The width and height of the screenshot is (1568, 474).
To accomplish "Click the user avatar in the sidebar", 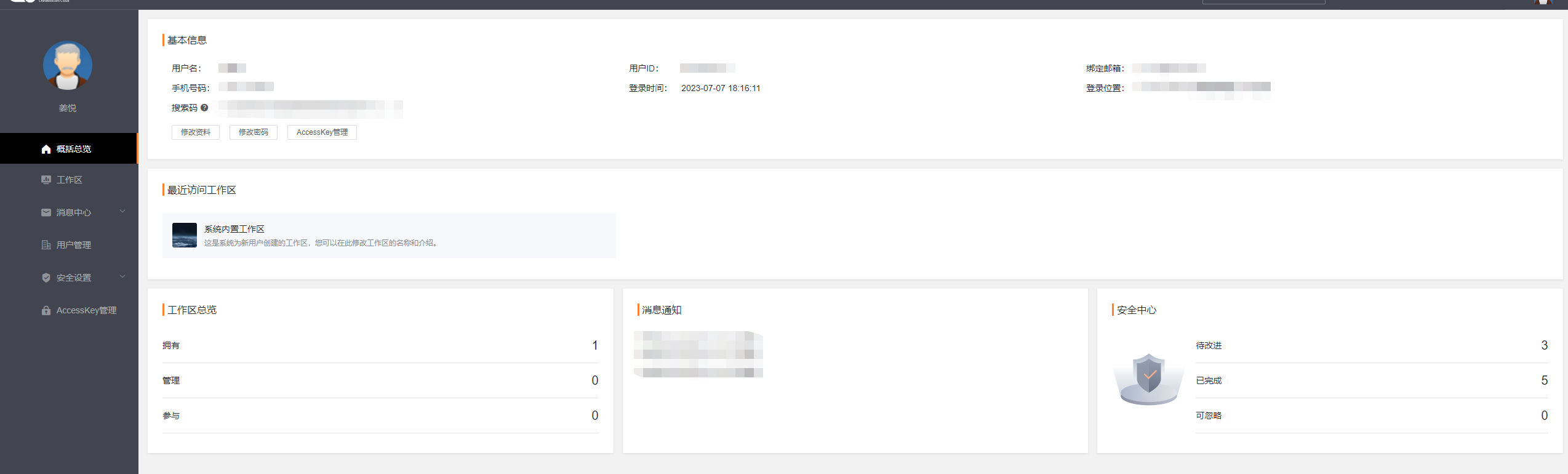I will pyautogui.click(x=68, y=65).
